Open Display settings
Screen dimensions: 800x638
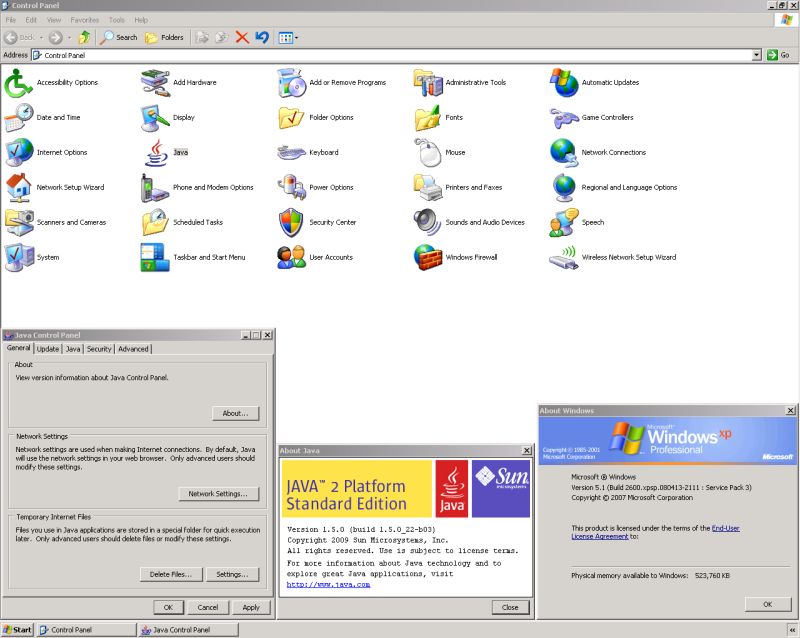tap(160, 117)
